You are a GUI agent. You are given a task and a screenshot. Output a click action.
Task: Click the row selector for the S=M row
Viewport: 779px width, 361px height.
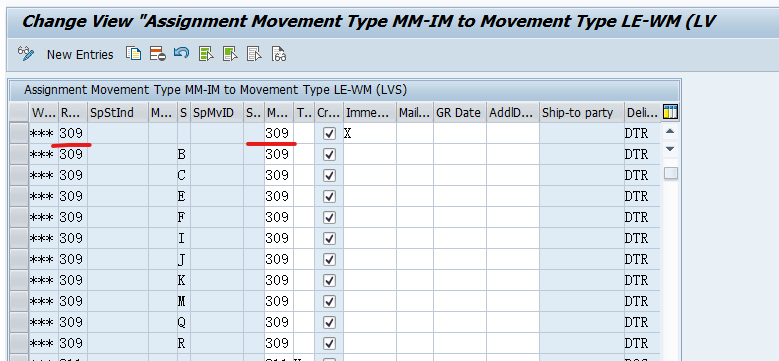point(19,301)
